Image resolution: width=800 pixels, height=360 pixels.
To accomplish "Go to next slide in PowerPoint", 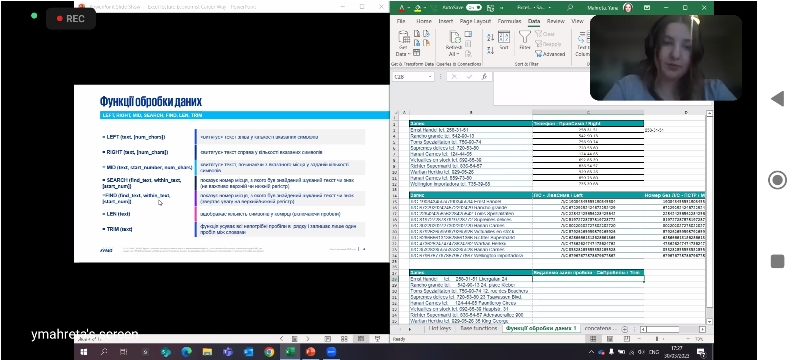I will coord(308,339).
